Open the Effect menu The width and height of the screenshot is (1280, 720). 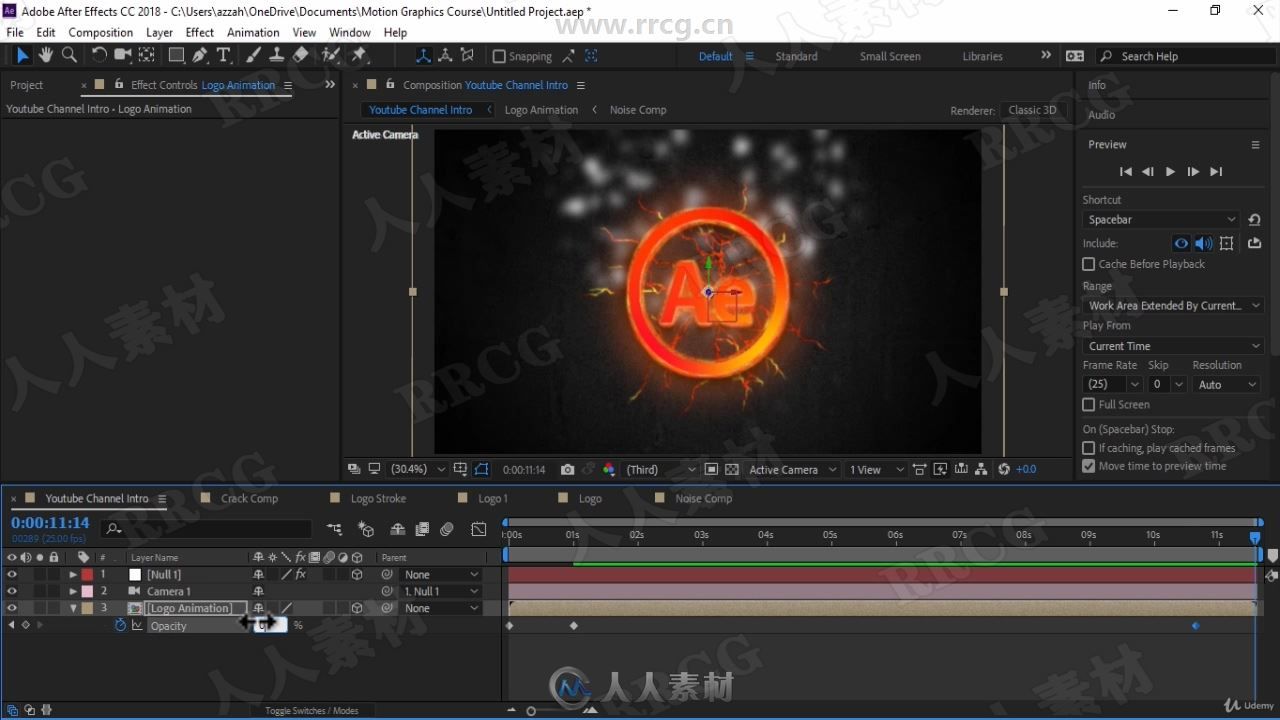coord(200,32)
